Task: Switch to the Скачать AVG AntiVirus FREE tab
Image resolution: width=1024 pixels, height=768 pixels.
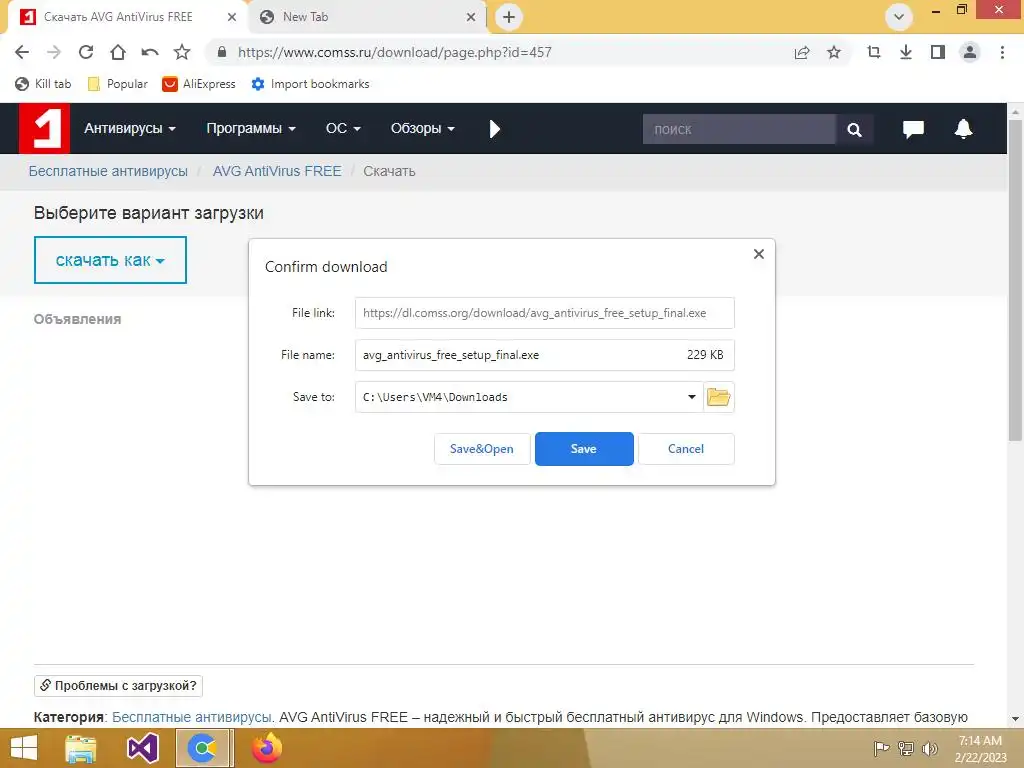Action: [x=118, y=17]
